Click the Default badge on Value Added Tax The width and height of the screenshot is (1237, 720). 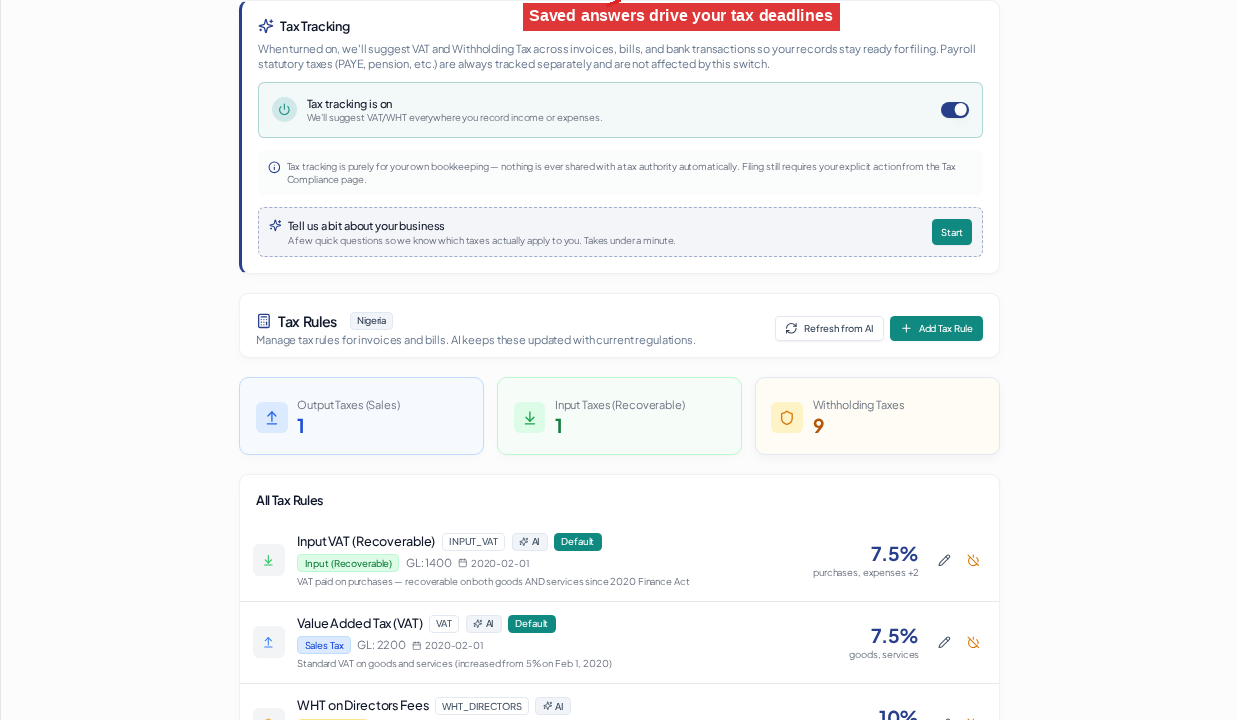(x=531, y=624)
